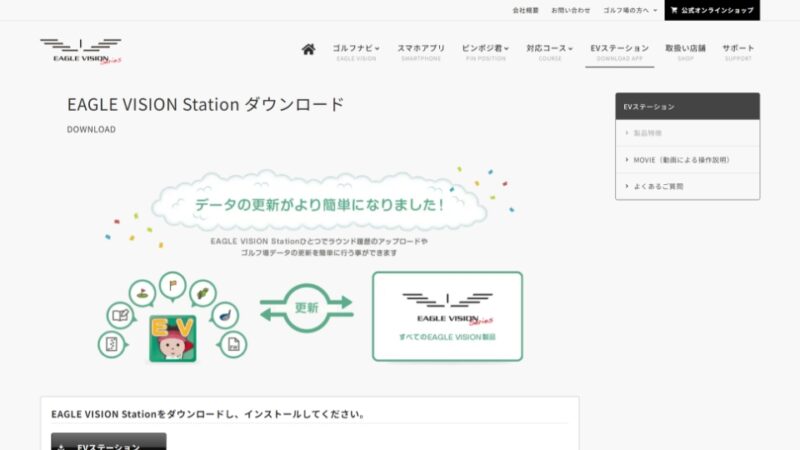
Task: Open the 会社概要 link
Action: 526,10
